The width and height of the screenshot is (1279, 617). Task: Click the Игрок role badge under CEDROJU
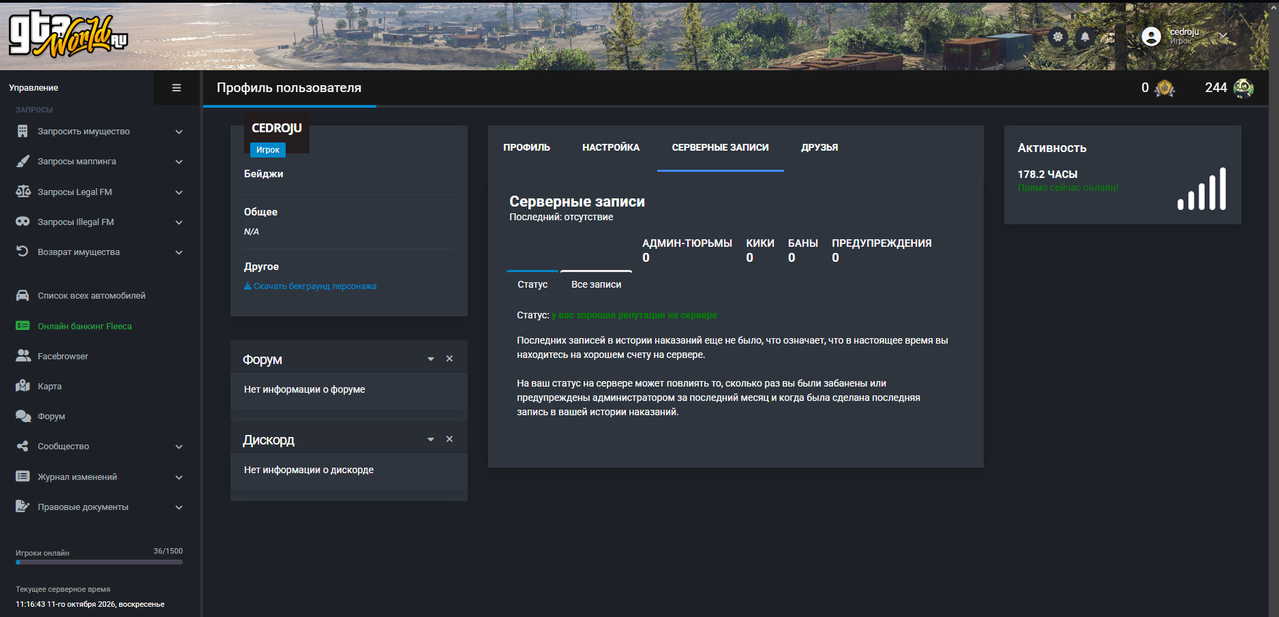click(x=268, y=150)
